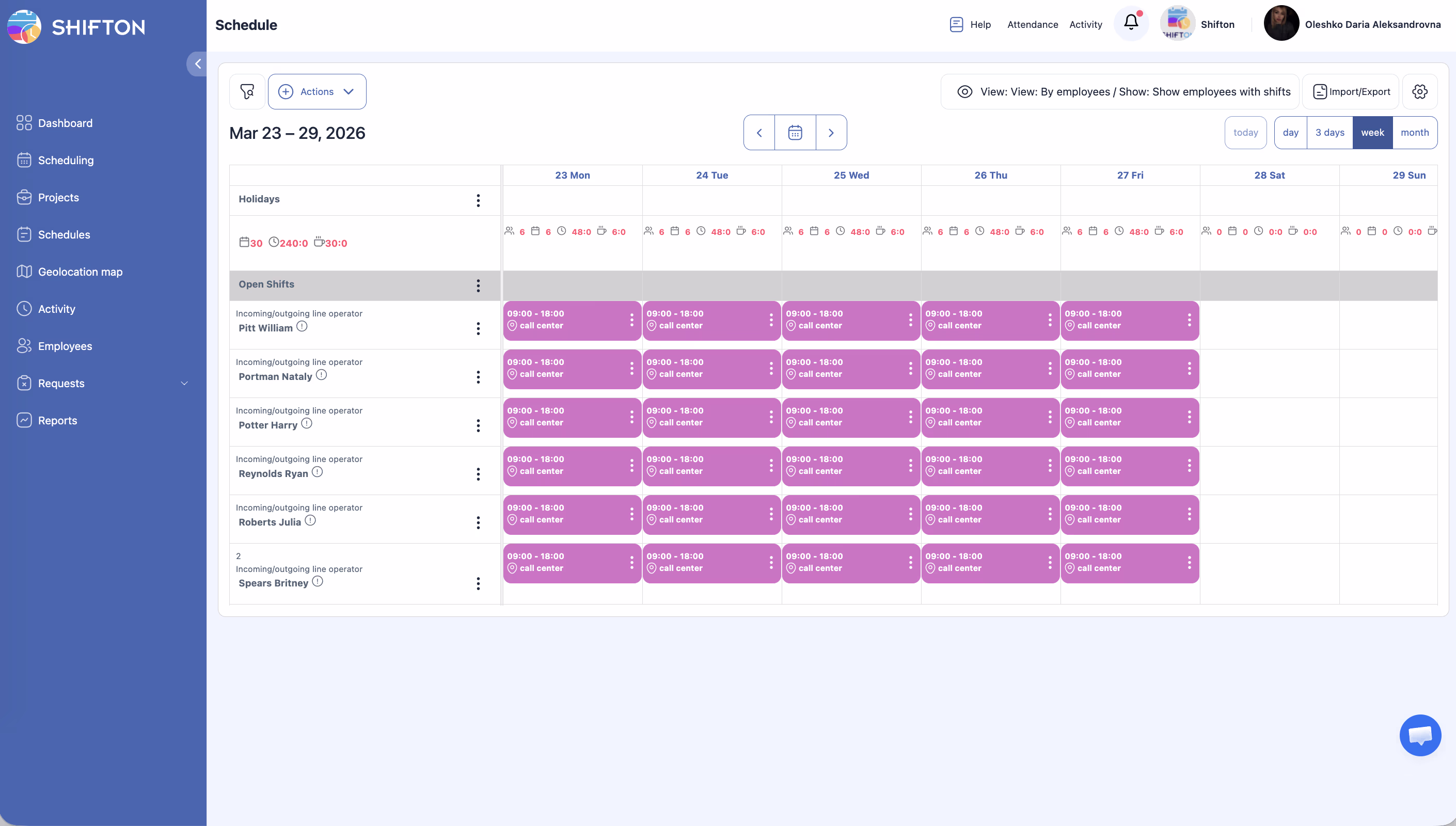Click the notification bell icon
Viewport: 1456px width, 826px height.
click(x=1130, y=23)
